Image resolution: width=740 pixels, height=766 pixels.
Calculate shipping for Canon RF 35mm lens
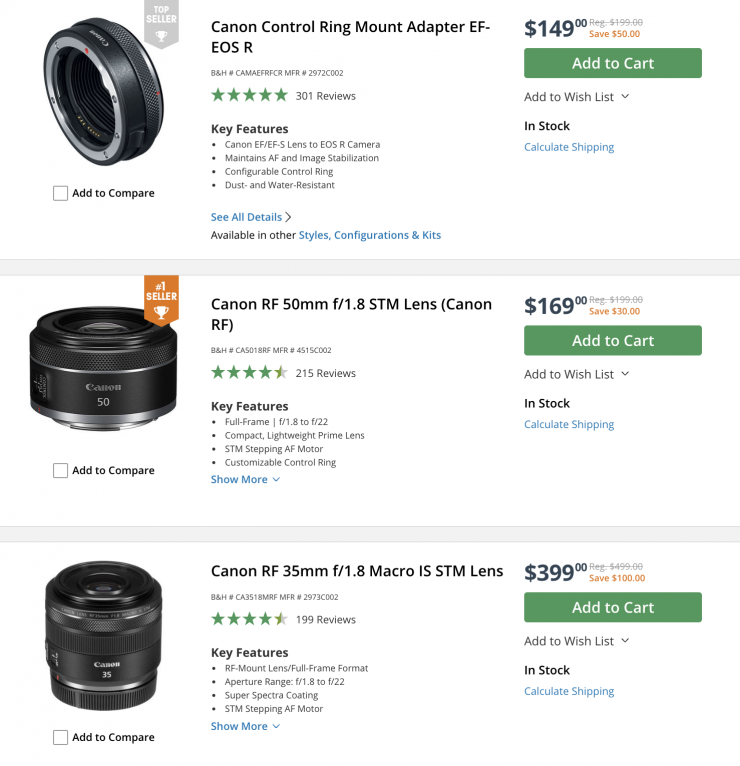coord(569,691)
